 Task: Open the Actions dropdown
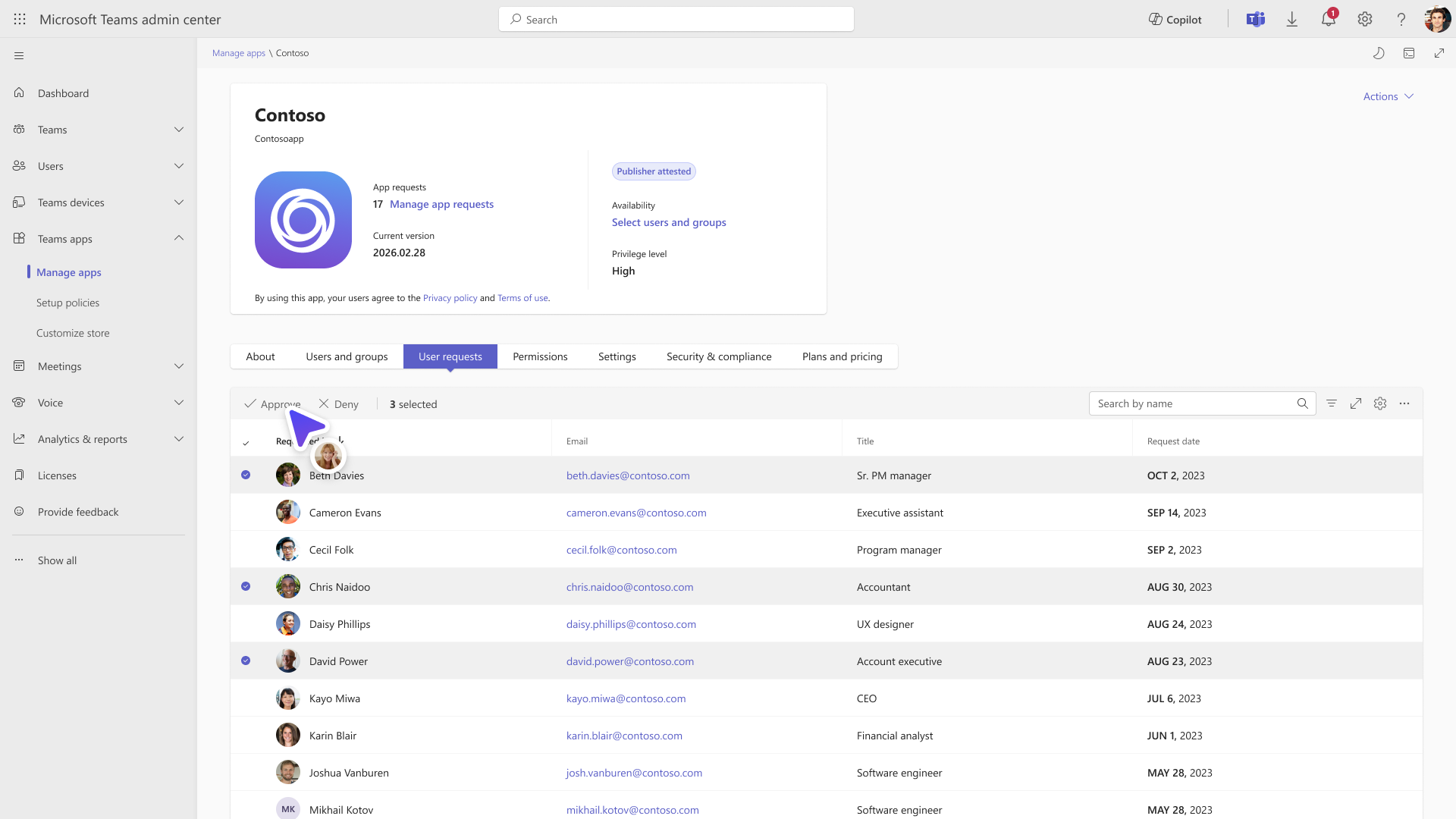[x=1389, y=96]
